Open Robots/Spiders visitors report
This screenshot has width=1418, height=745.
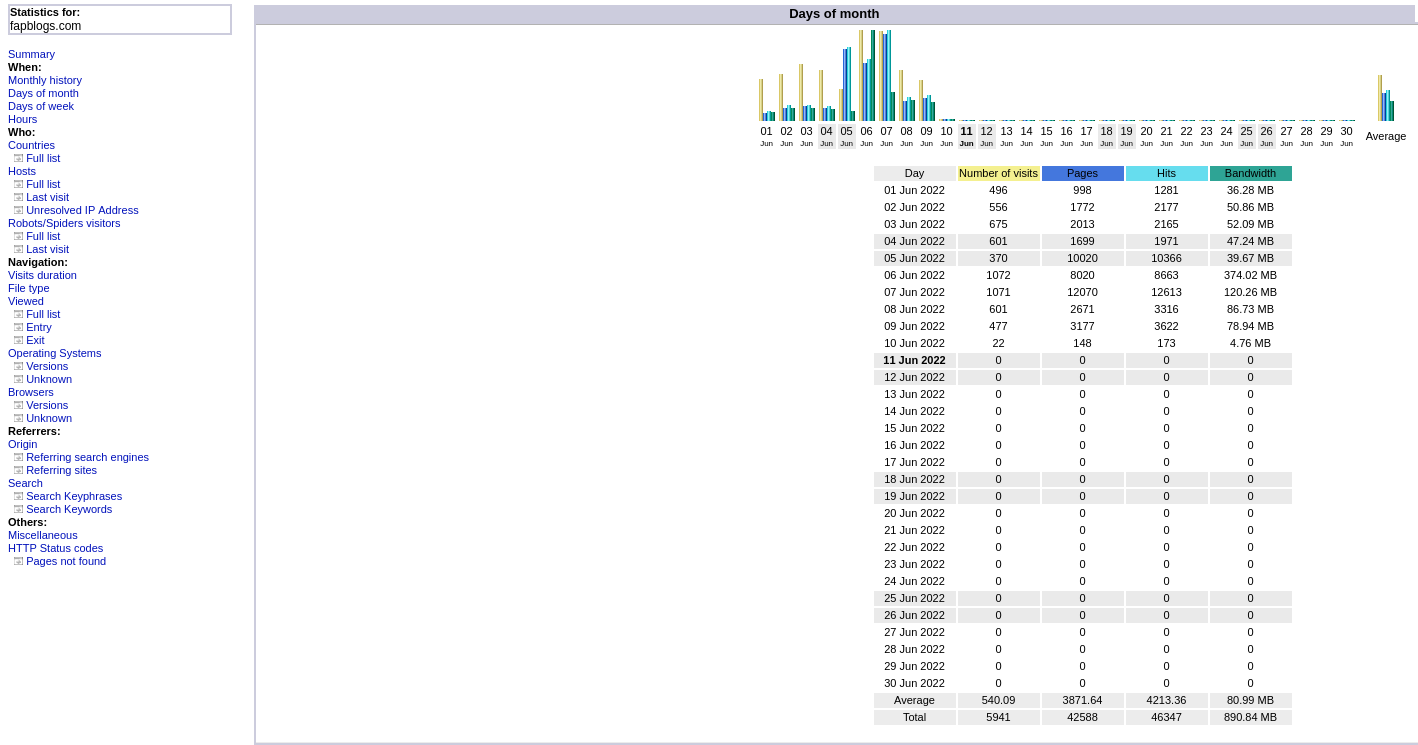(x=64, y=223)
